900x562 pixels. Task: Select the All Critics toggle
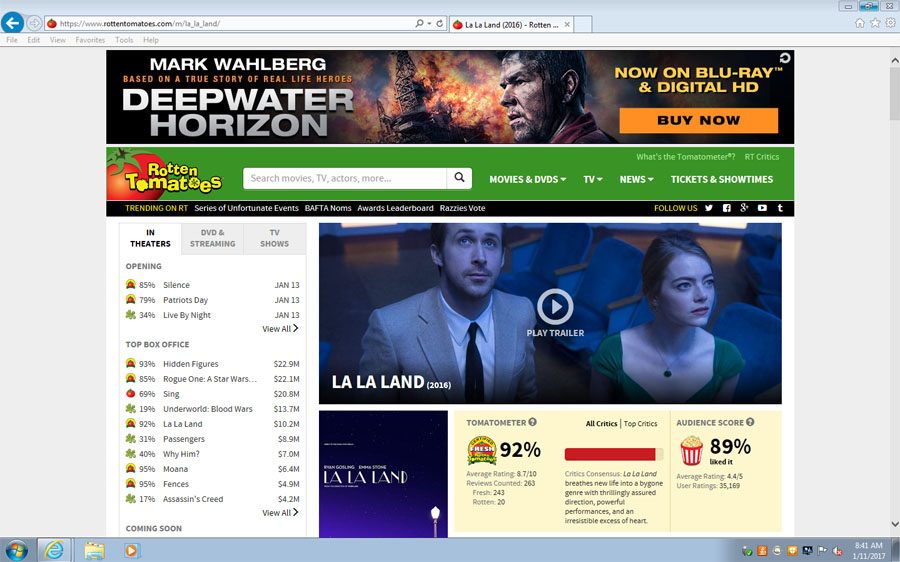[x=601, y=424]
